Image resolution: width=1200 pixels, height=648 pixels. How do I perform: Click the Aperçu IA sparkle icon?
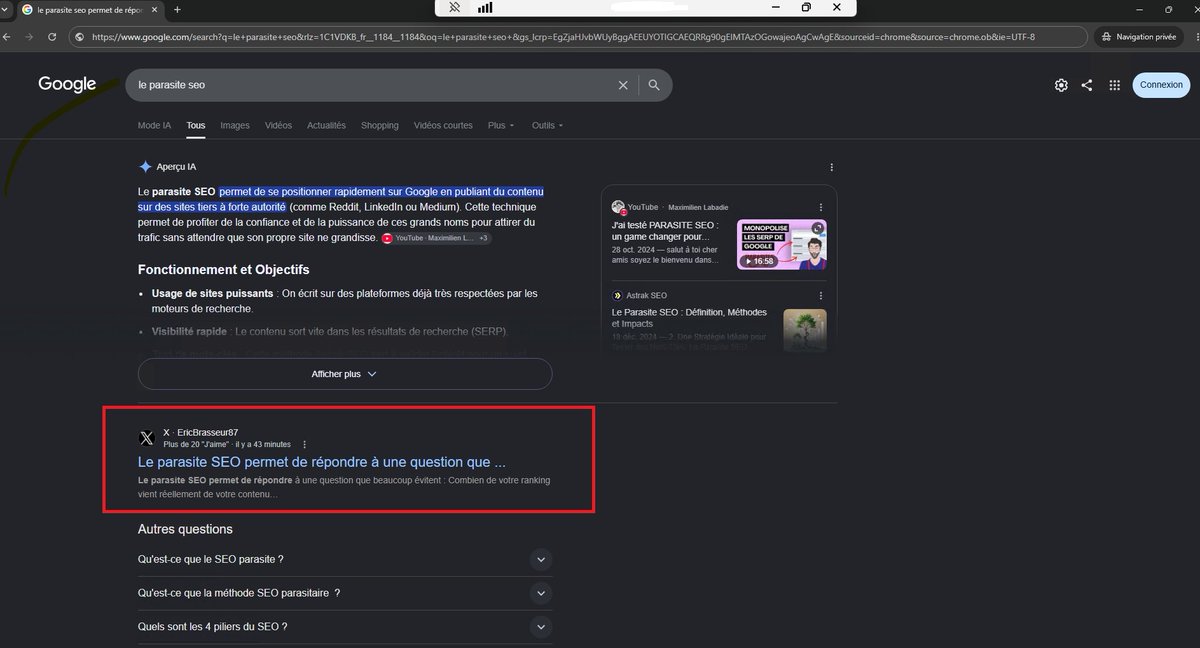coord(145,167)
